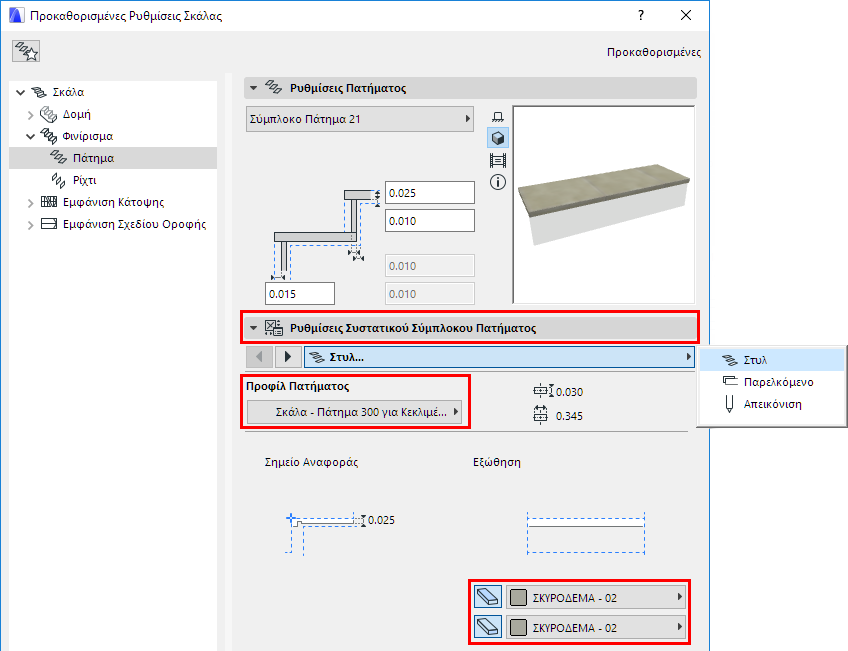
Task: Select the Δομή tree item
Action: (77, 114)
